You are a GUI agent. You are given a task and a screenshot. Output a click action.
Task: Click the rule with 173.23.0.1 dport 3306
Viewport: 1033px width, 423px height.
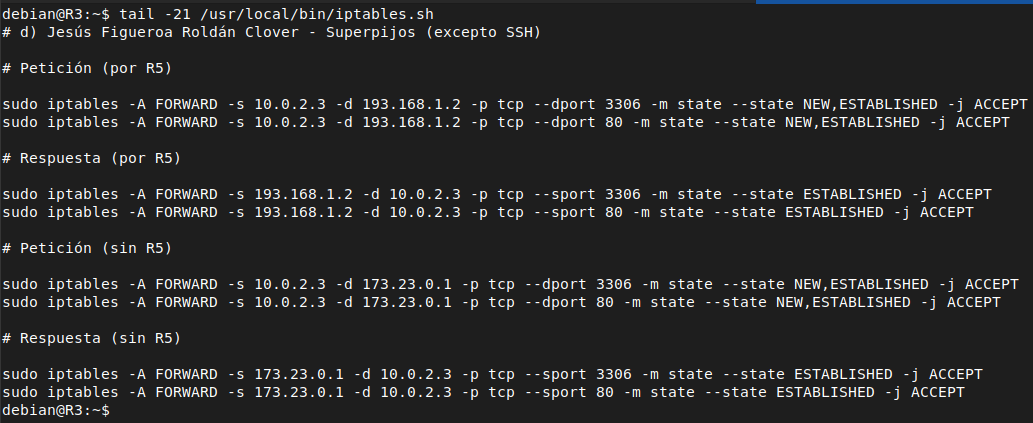click(511, 284)
